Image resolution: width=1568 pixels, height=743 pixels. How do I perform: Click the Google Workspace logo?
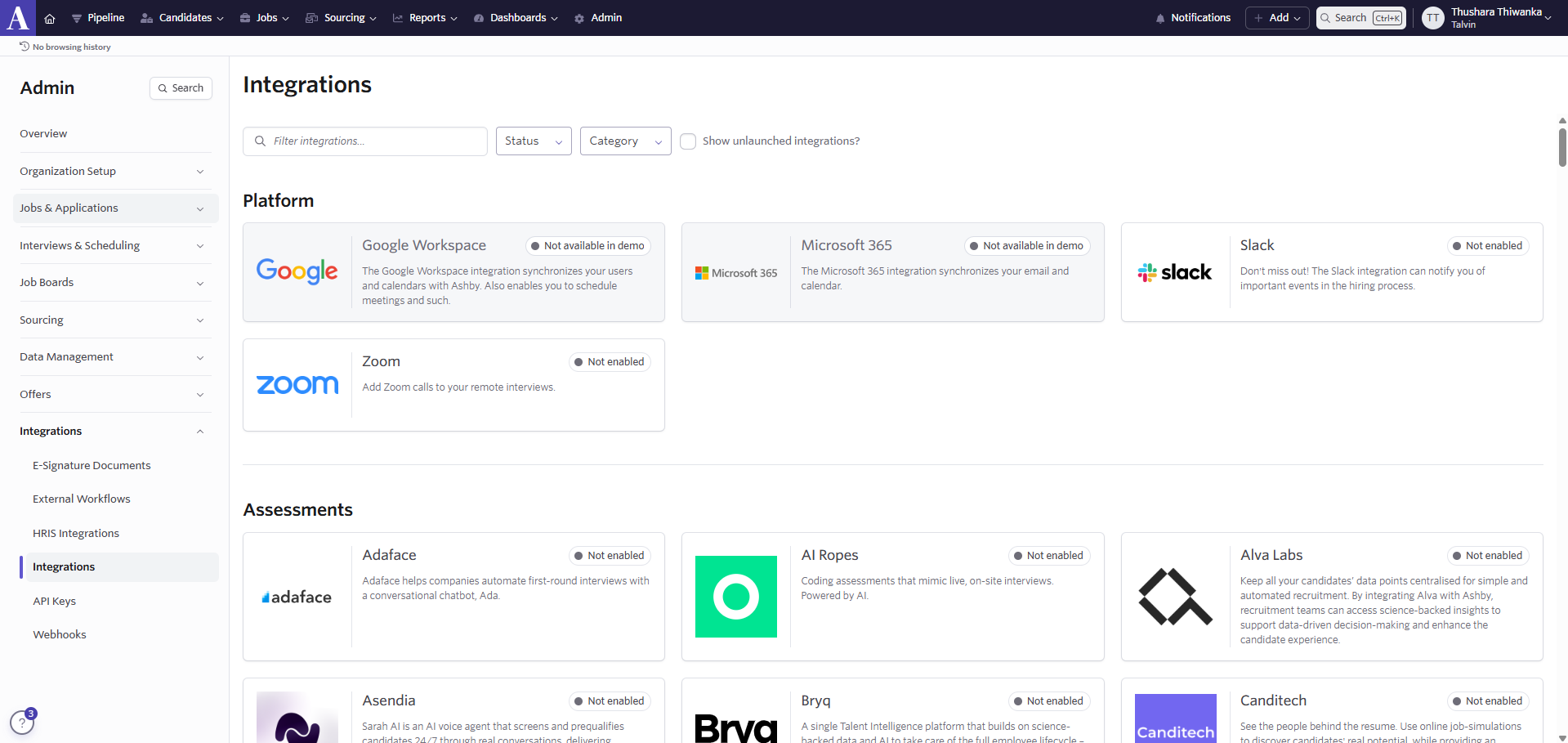297,271
